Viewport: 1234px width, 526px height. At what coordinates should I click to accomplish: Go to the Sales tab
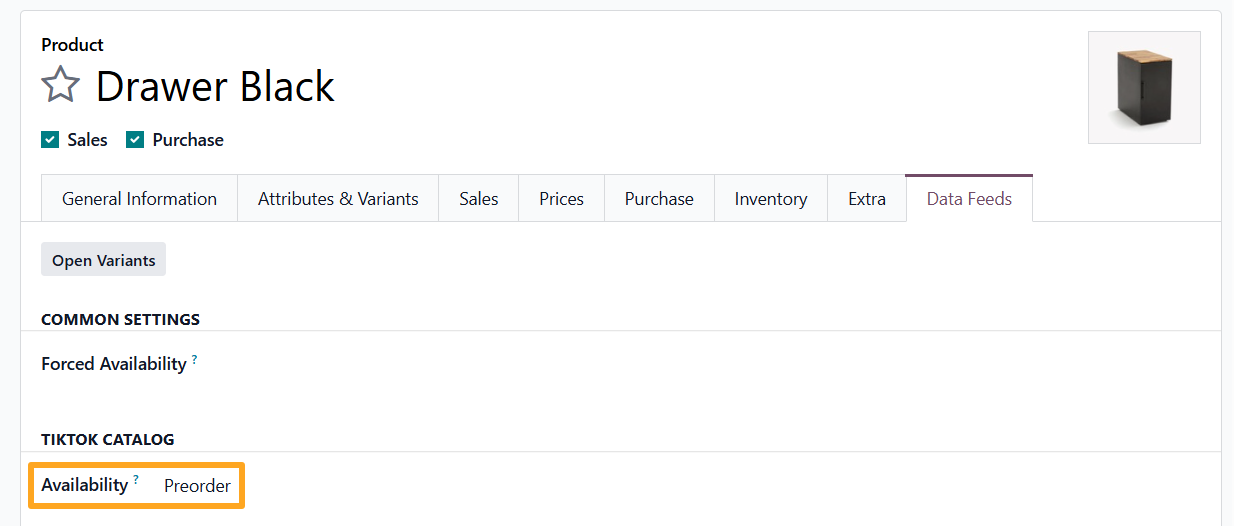(x=479, y=199)
